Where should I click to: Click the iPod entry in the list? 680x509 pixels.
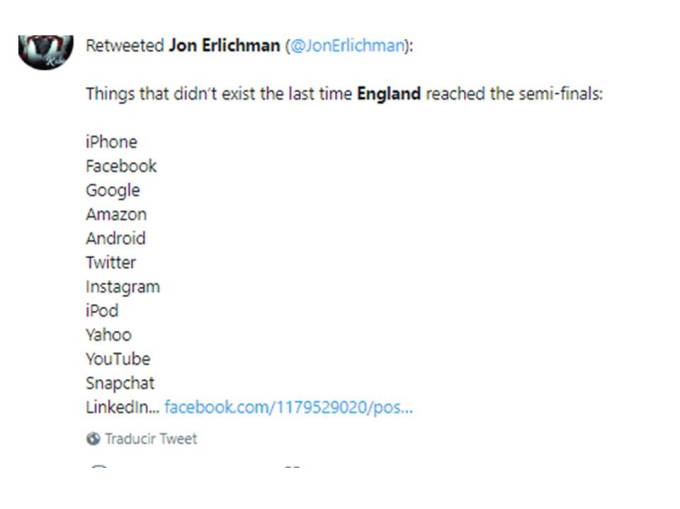[x=102, y=310]
